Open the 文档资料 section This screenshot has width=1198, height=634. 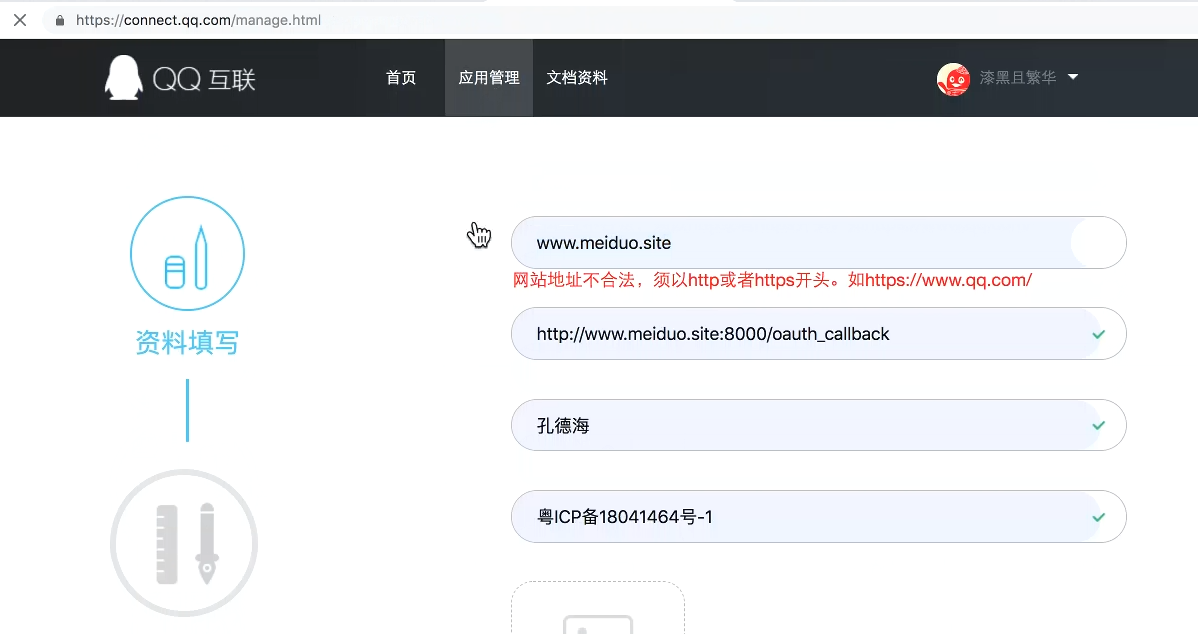(577, 77)
